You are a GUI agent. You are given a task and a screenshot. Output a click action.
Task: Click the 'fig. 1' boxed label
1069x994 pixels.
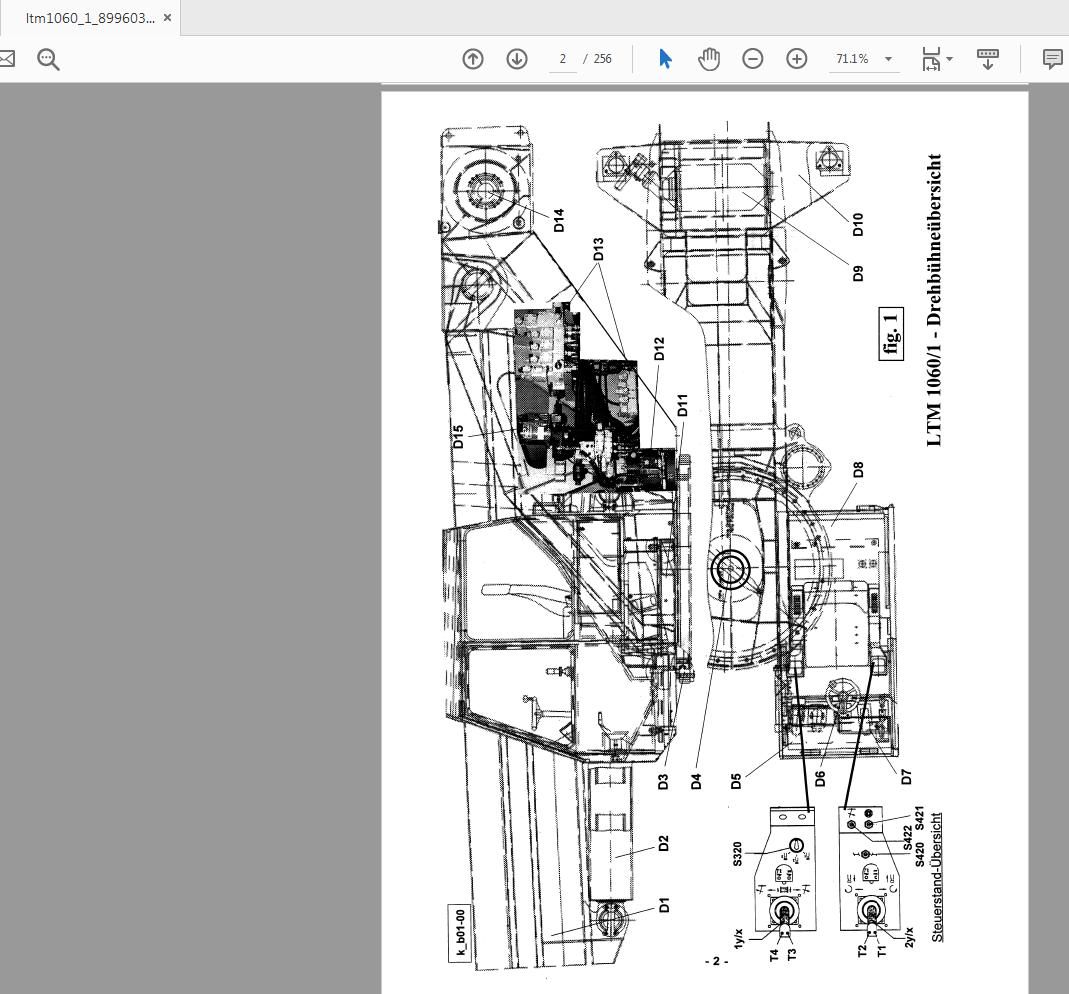(x=891, y=334)
